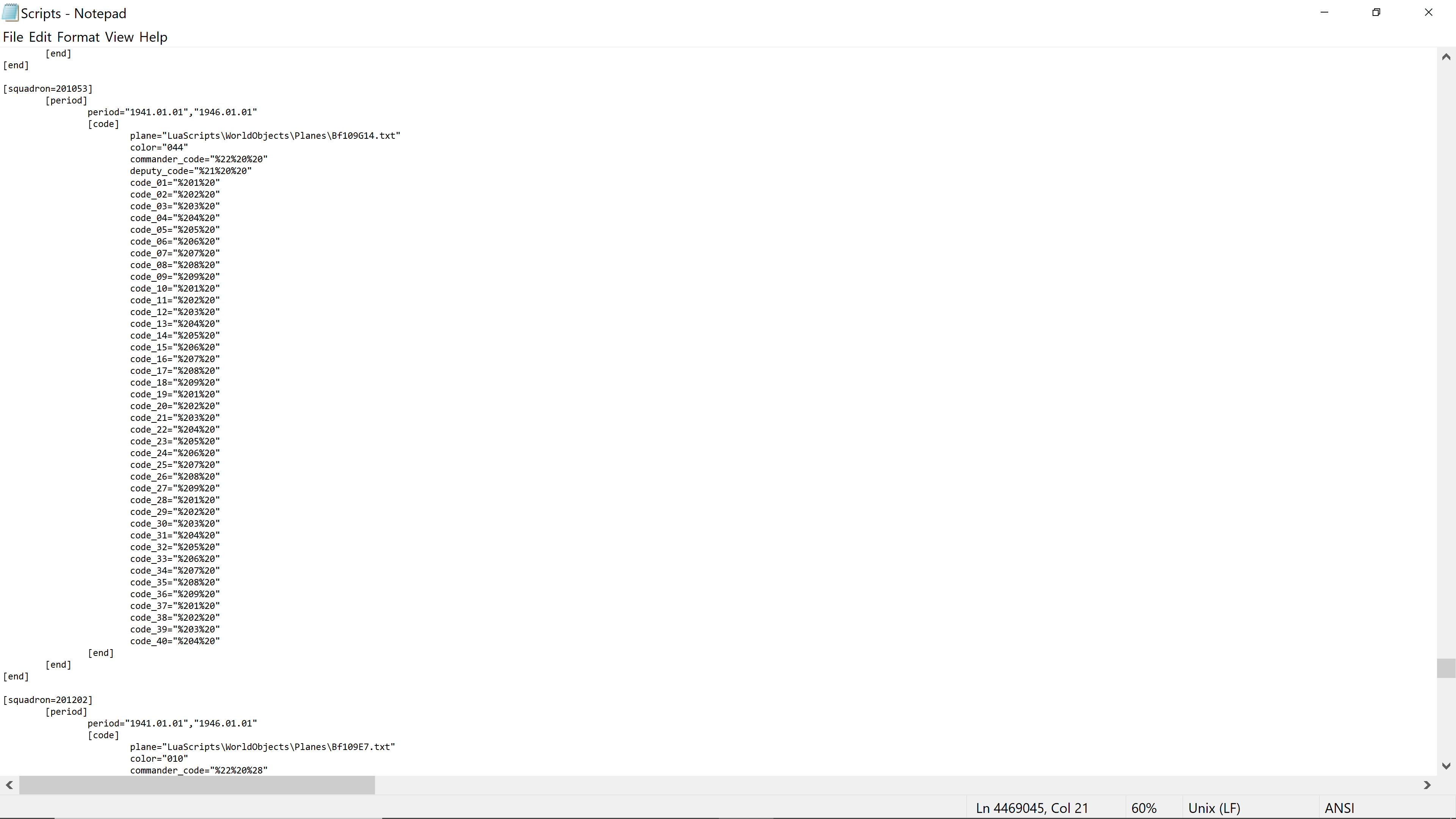Click the horizontal scrollbar thumb
Viewport: 1456px width, 819px height.
coord(197,785)
